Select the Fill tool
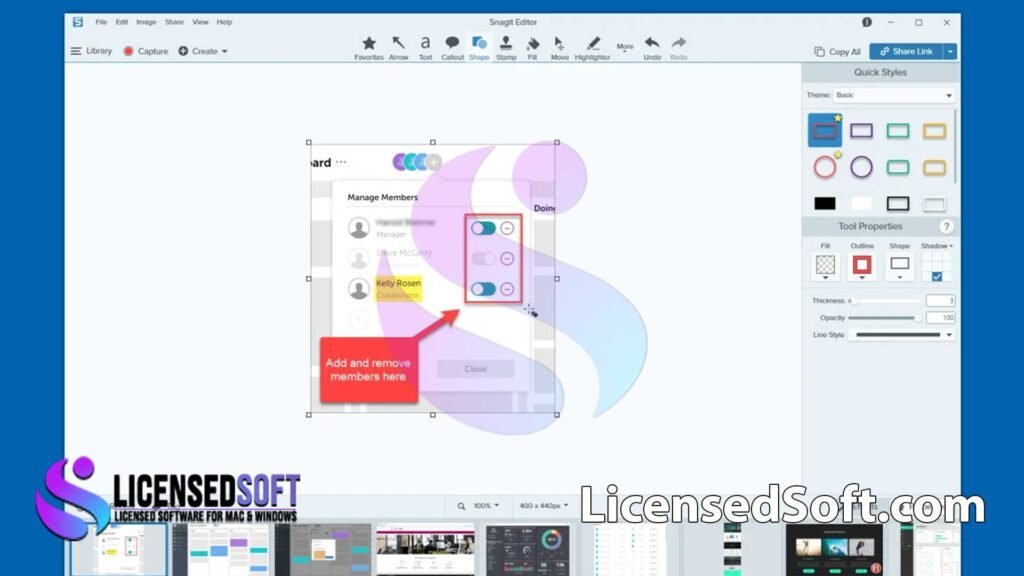The width and height of the screenshot is (1024, 576). pyautogui.click(x=532, y=48)
